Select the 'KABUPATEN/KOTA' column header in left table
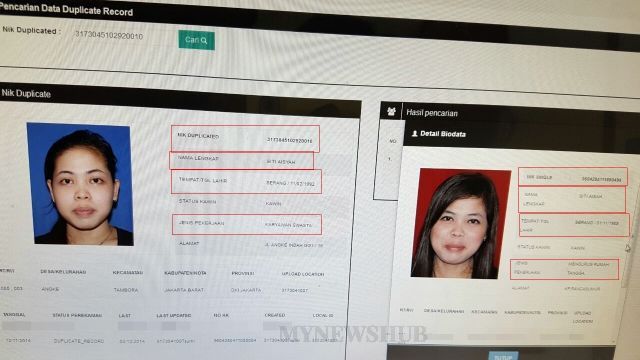The width and height of the screenshot is (640, 360). [185, 273]
